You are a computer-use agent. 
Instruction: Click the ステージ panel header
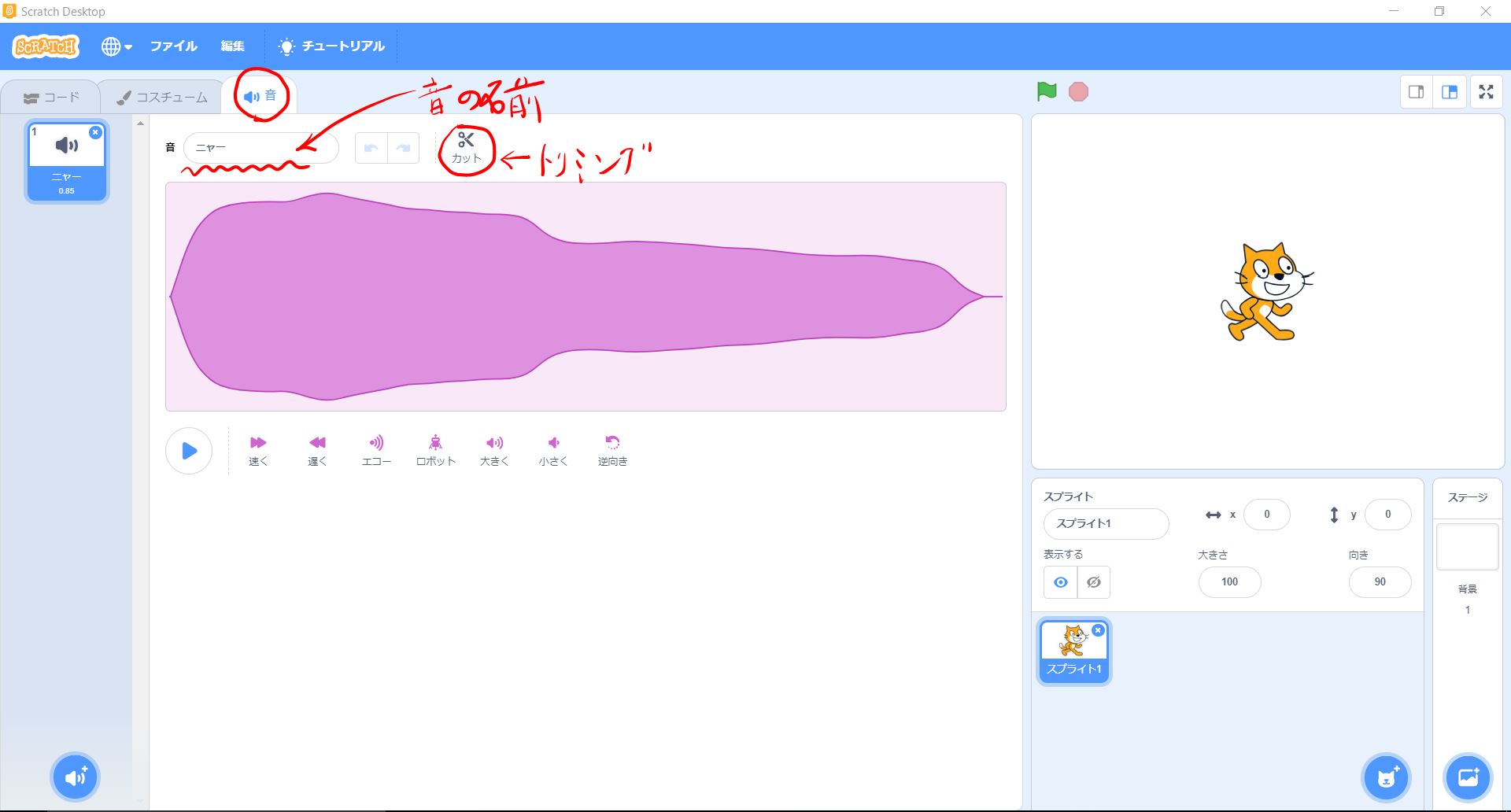(x=1468, y=498)
